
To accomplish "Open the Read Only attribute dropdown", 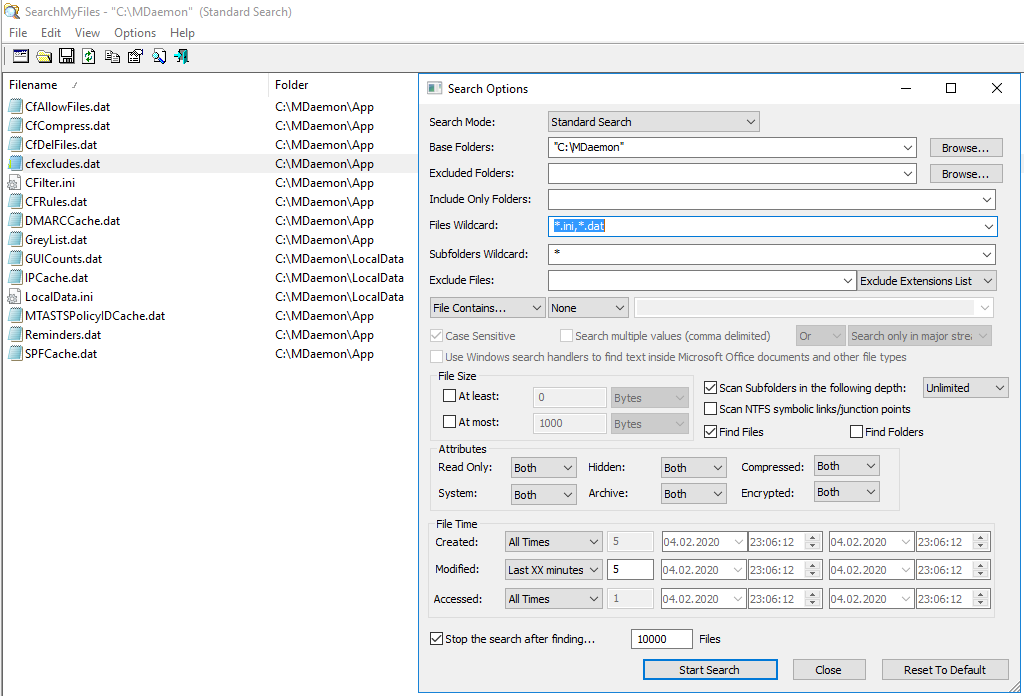I will click(543, 468).
